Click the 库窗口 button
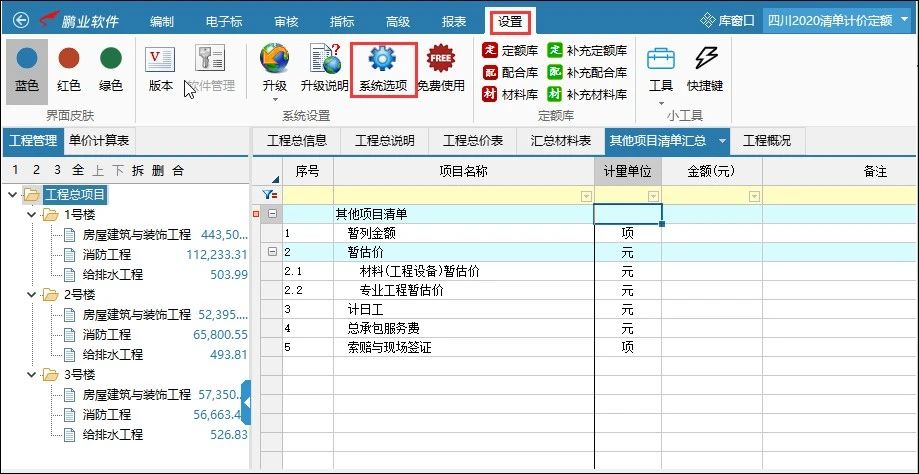This screenshot has width=919, height=474. (730, 20)
